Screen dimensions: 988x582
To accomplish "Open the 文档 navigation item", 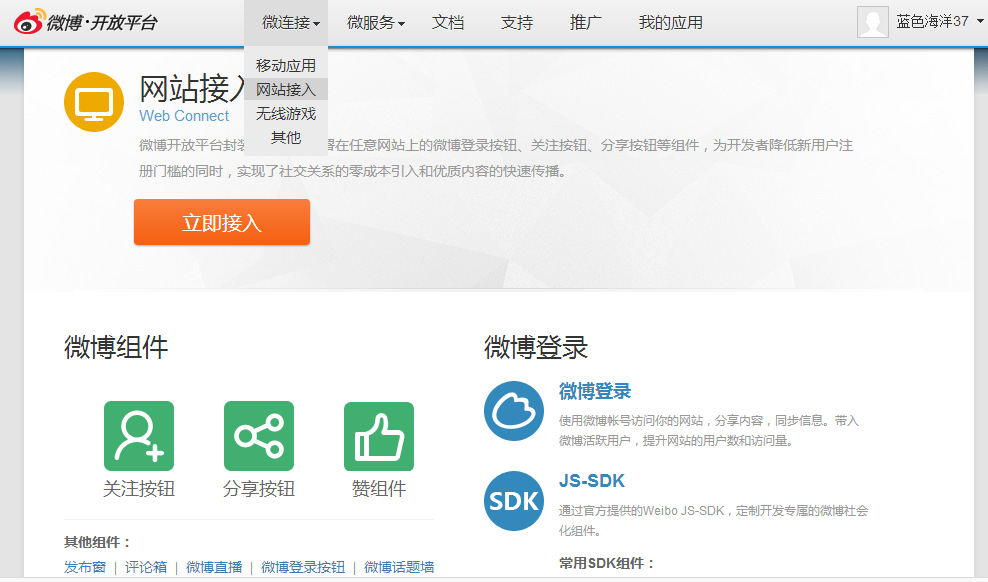I will [x=448, y=23].
